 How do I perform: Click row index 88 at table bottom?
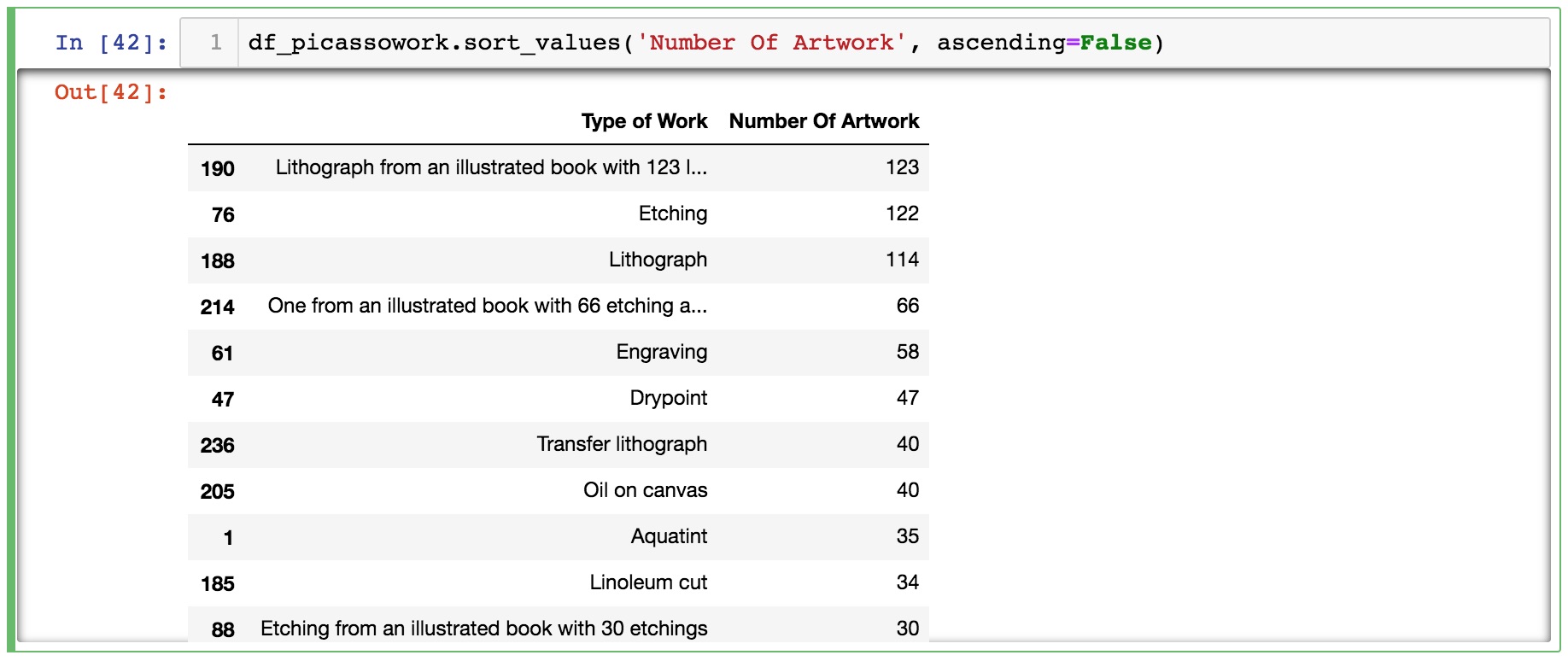pos(222,629)
